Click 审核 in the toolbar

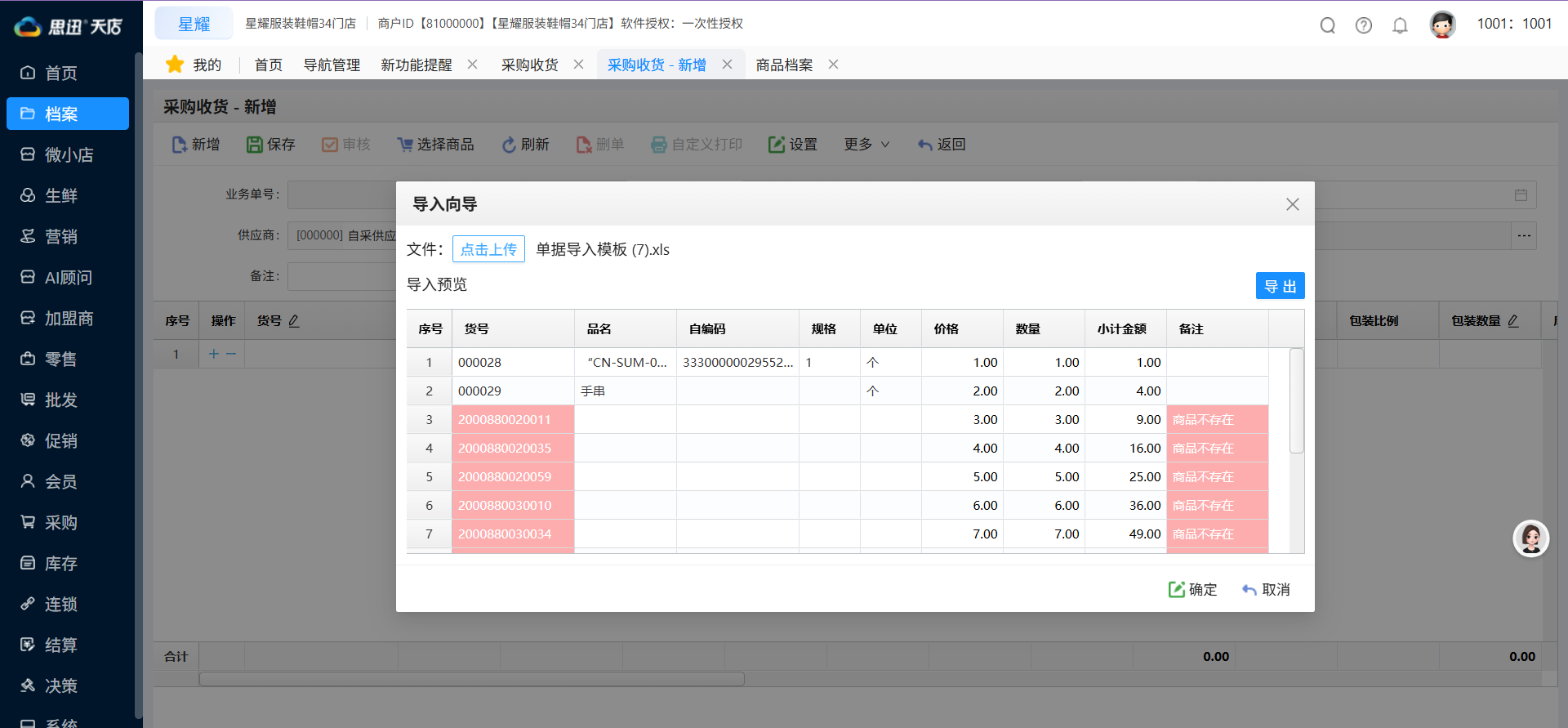point(346,145)
